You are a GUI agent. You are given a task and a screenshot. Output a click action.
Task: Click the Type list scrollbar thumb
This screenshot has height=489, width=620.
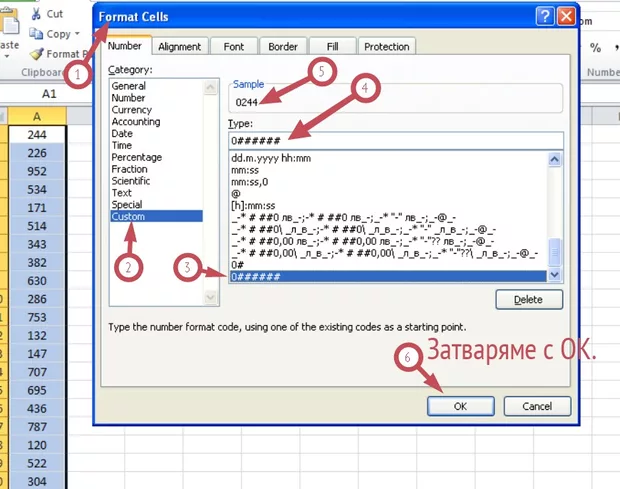[555, 252]
